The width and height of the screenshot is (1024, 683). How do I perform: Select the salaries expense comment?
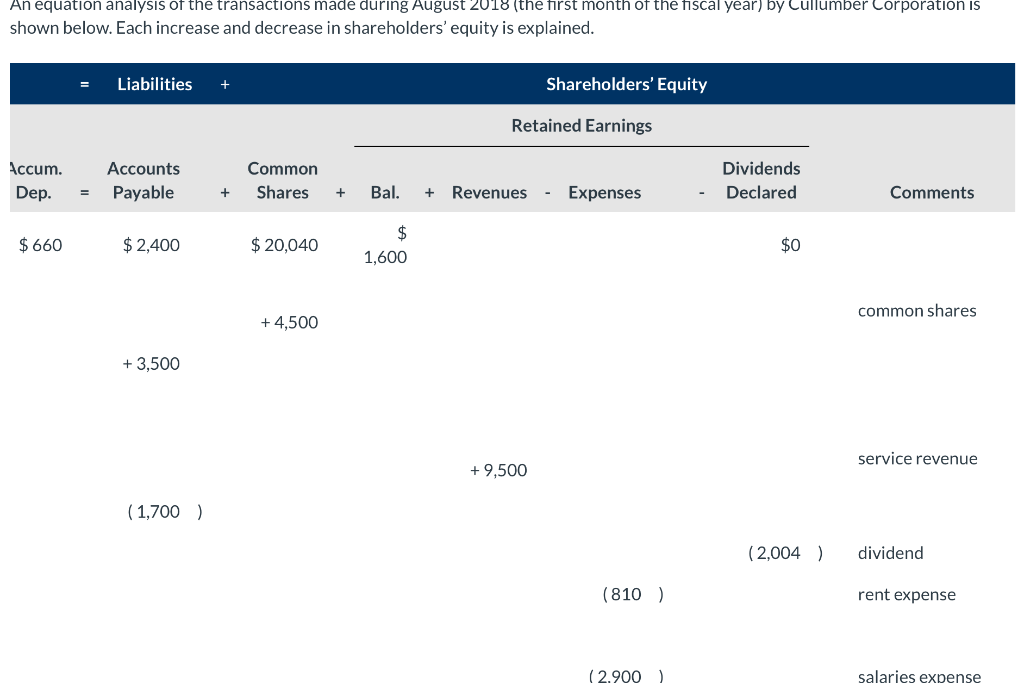[x=919, y=676]
